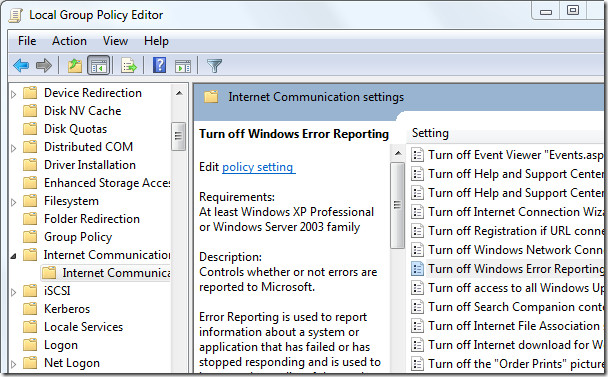Click tree pane scrollbar up arrow

tap(179, 93)
